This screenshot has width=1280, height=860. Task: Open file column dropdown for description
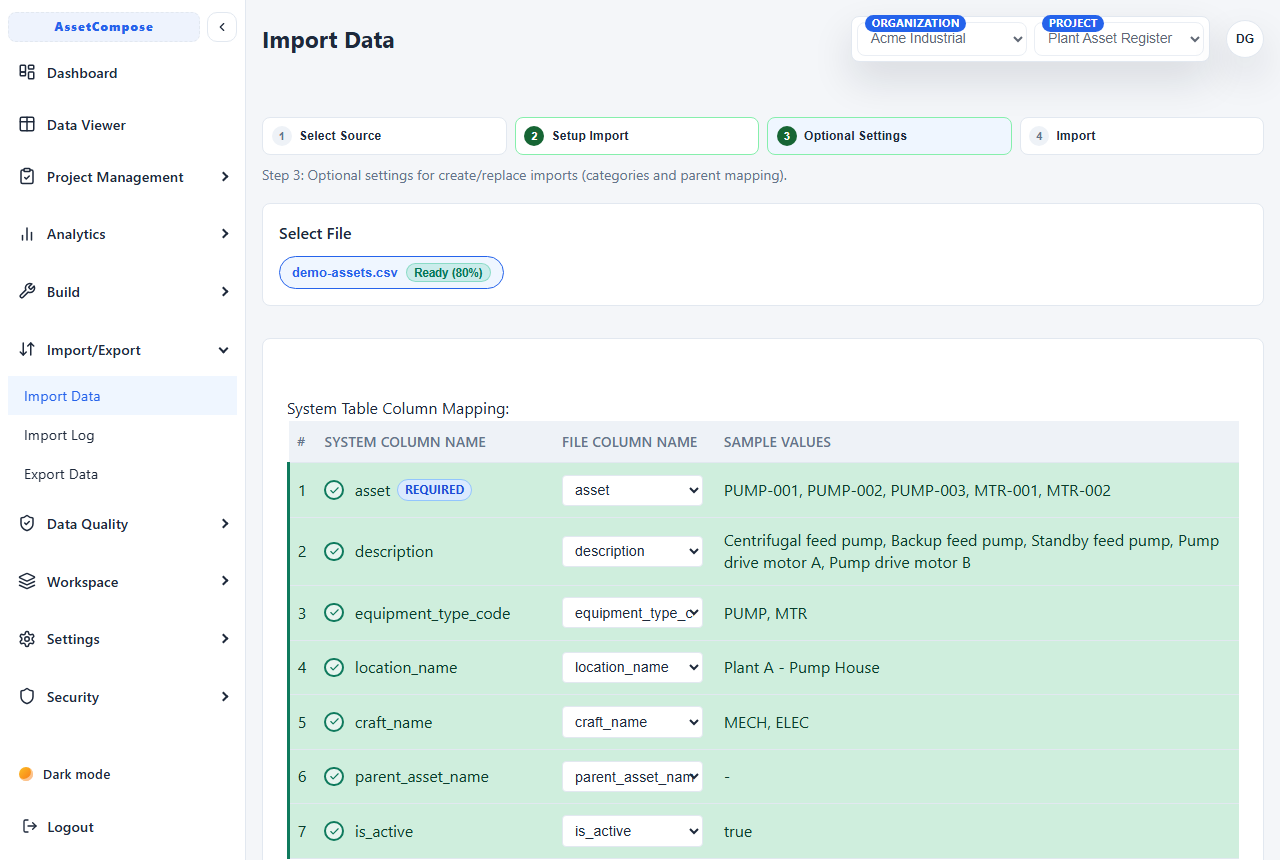(x=632, y=551)
